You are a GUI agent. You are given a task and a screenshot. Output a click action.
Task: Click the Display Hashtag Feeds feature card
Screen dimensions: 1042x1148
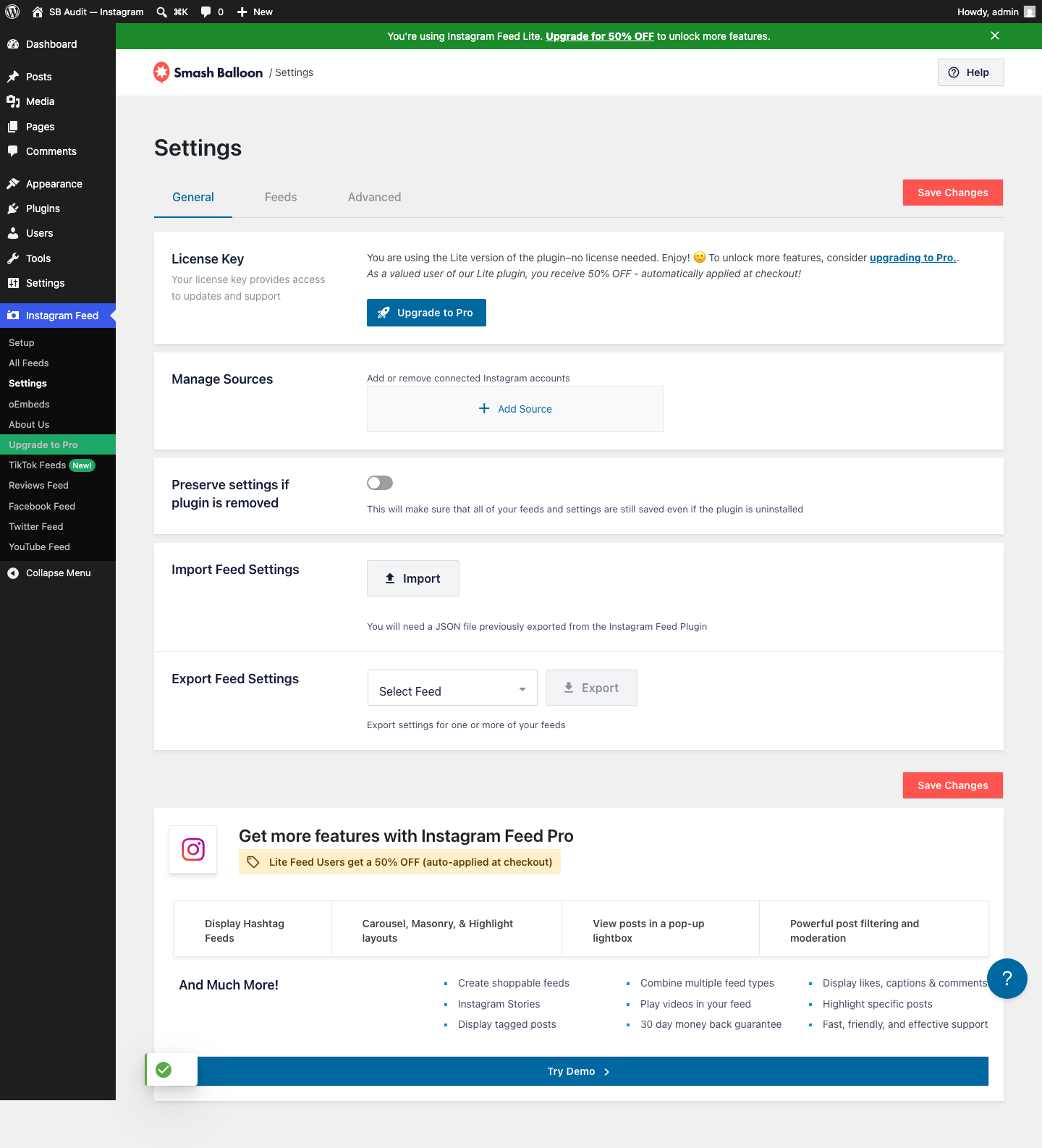click(253, 929)
